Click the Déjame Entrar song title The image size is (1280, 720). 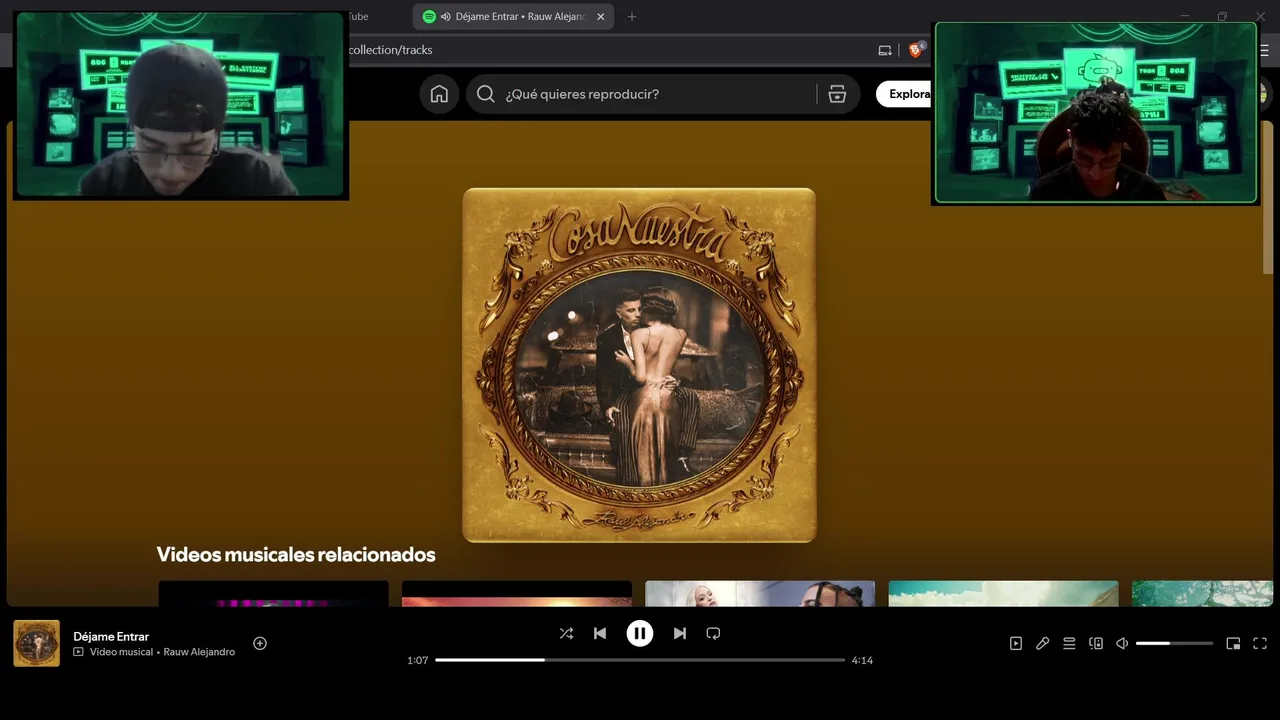click(111, 636)
